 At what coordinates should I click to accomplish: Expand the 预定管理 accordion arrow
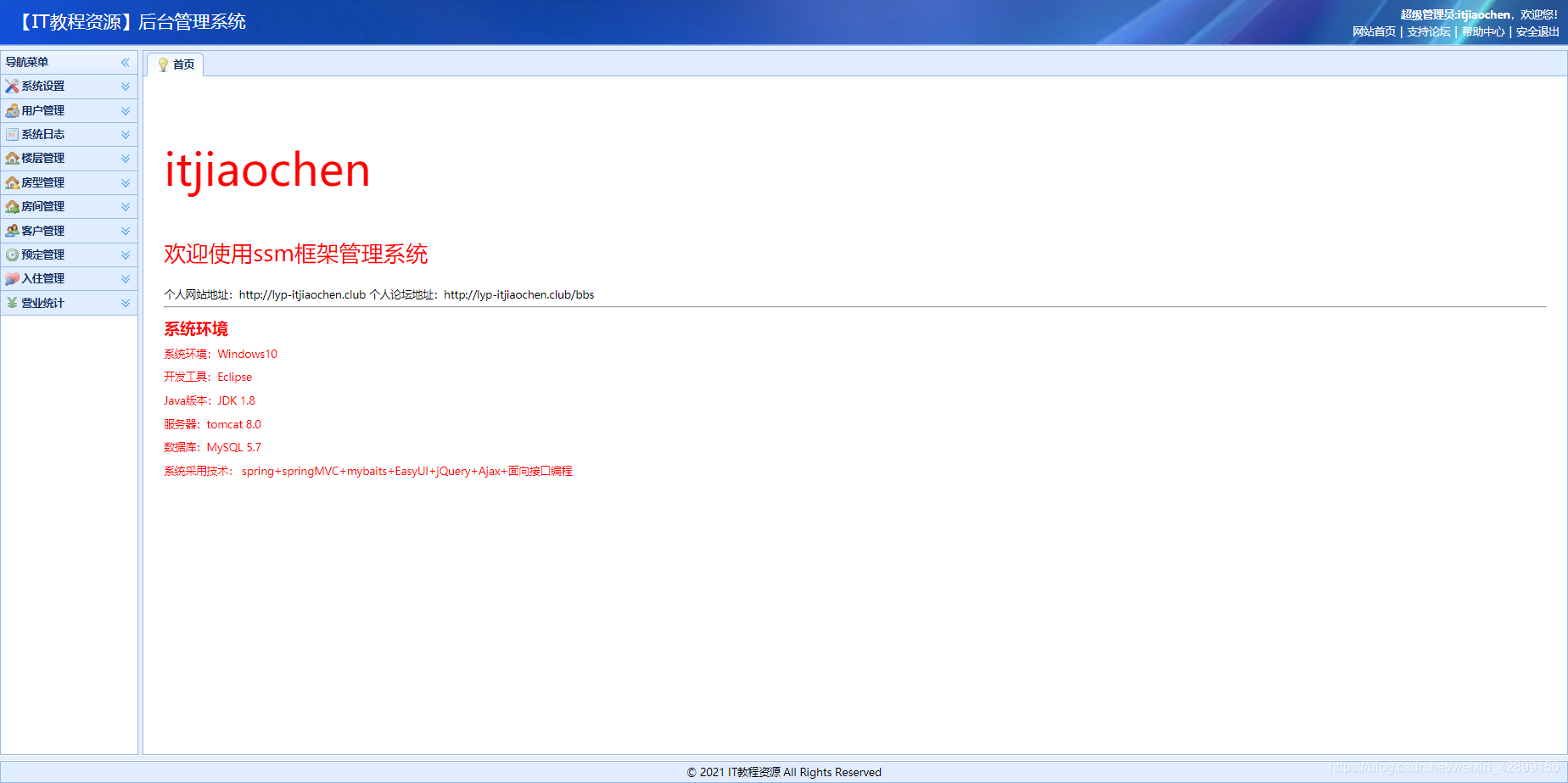tap(126, 254)
